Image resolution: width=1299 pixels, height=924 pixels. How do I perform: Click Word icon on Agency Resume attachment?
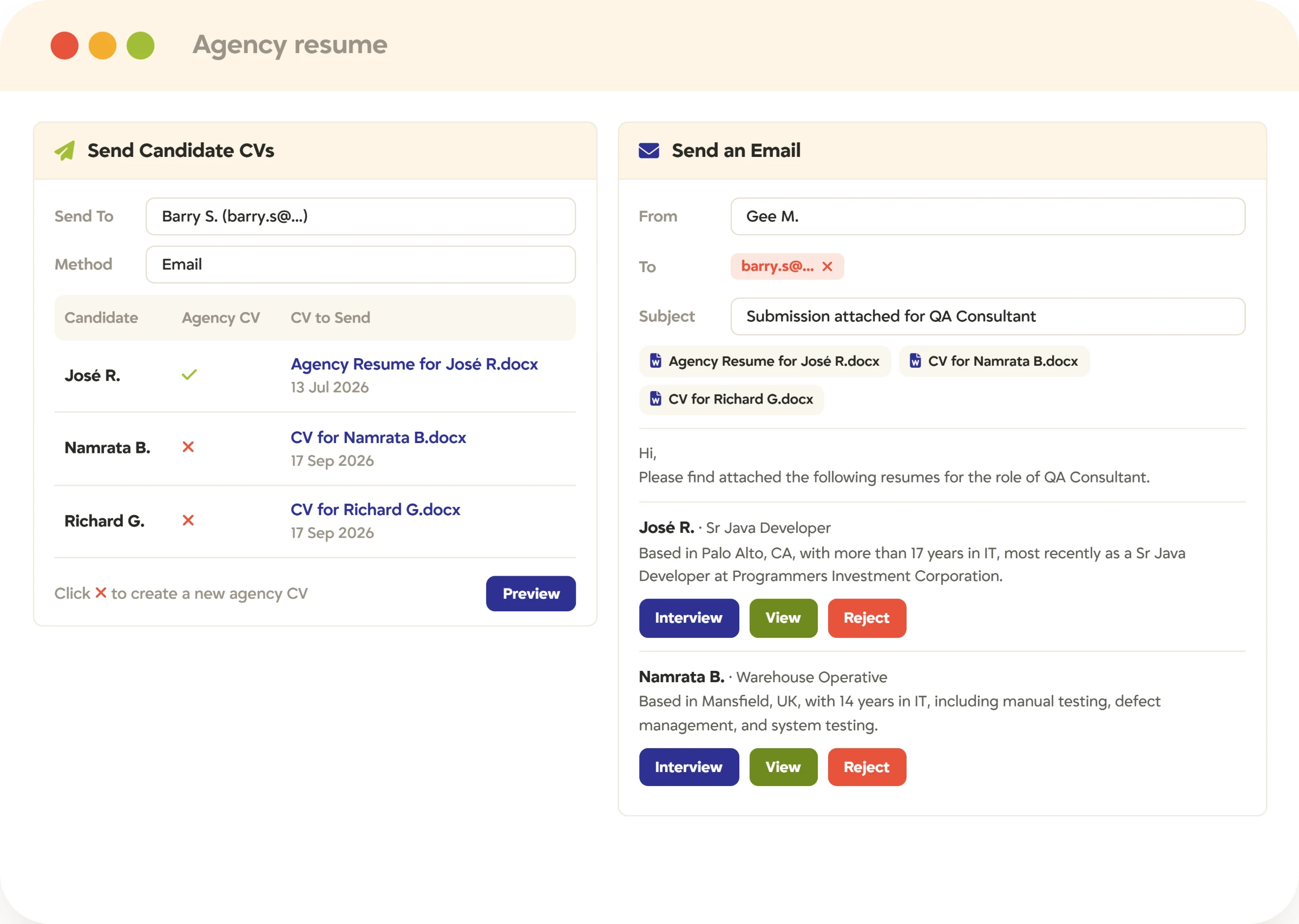click(655, 361)
